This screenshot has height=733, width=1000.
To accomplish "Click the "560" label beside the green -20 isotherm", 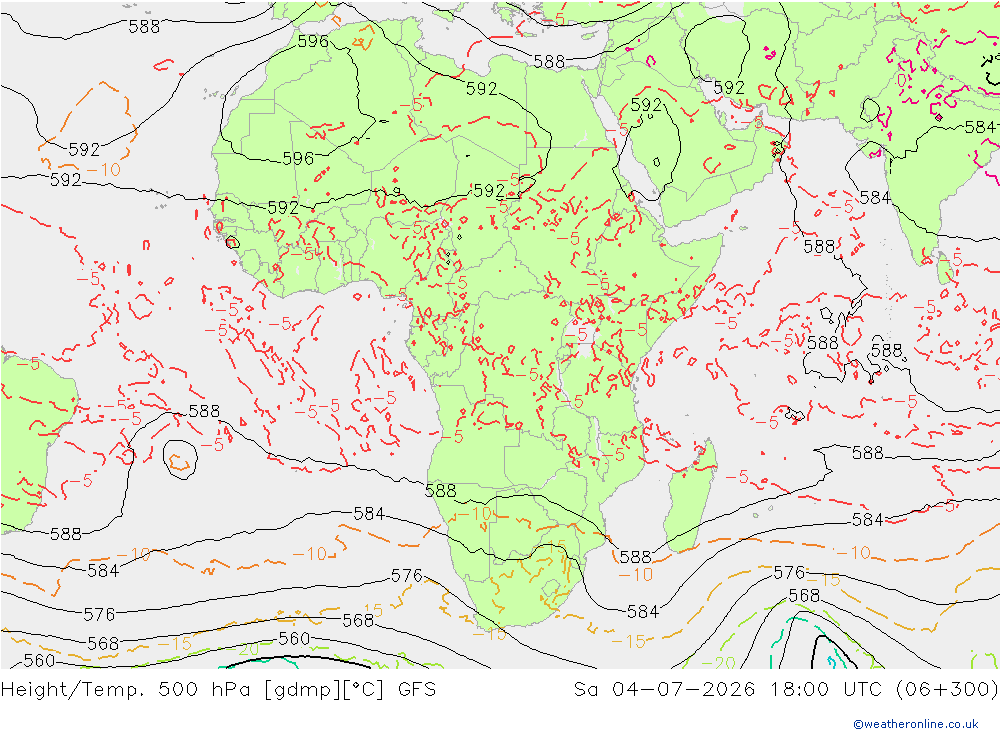I will tap(295, 639).
